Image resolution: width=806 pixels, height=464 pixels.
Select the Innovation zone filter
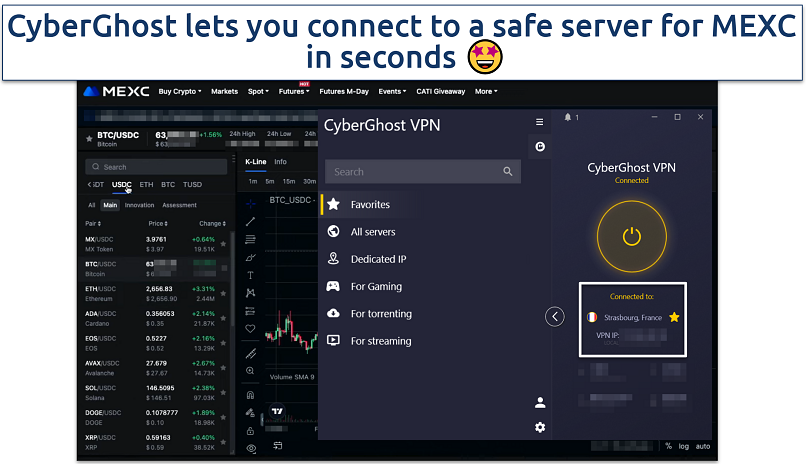point(139,205)
